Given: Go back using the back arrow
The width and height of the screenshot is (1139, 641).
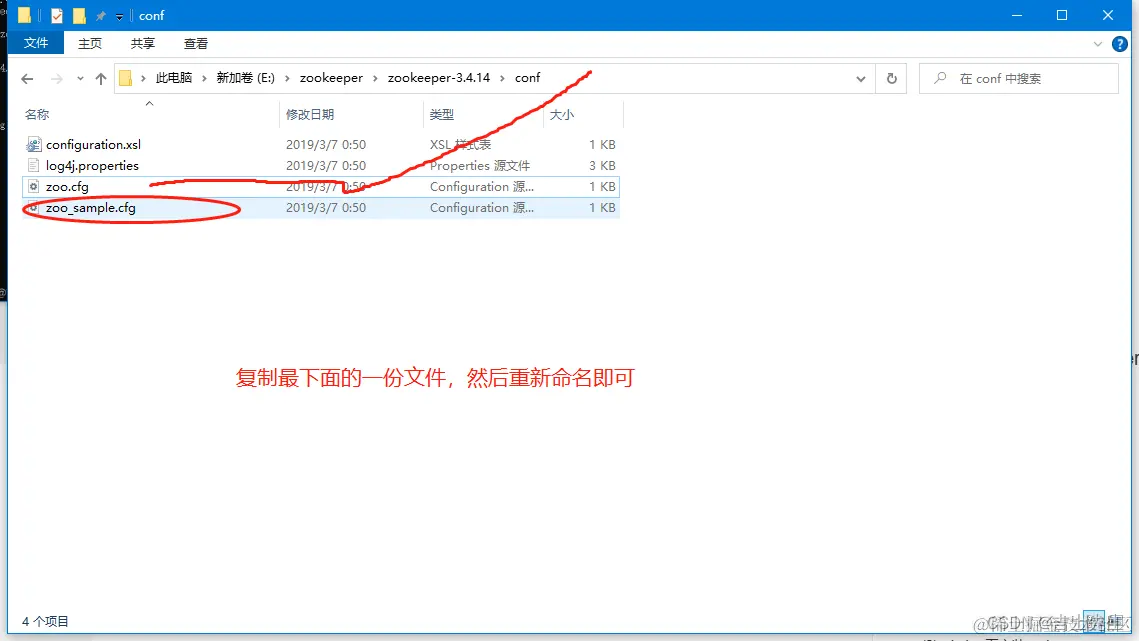Looking at the screenshot, I should tap(27, 78).
